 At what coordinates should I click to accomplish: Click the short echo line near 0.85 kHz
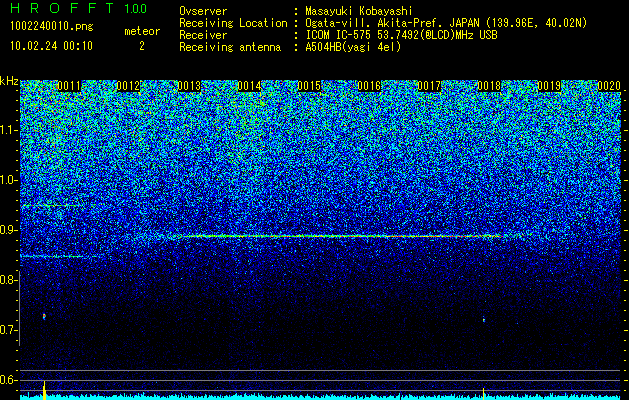[60, 256]
